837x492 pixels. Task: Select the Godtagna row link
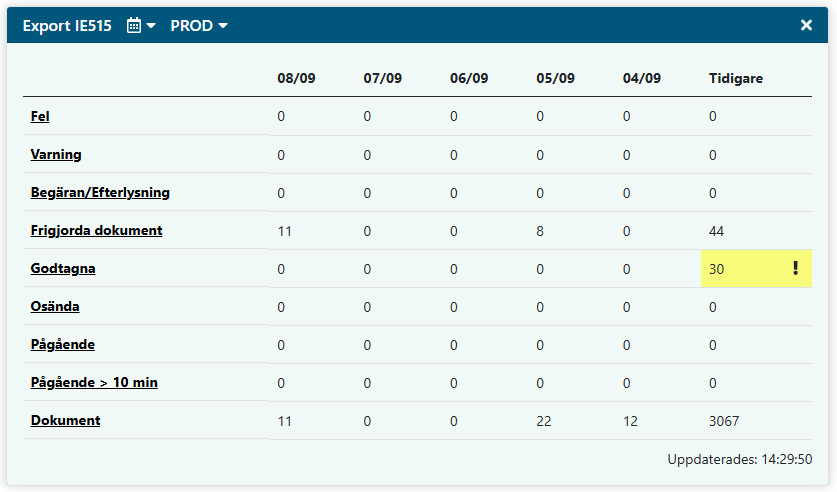point(63,269)
